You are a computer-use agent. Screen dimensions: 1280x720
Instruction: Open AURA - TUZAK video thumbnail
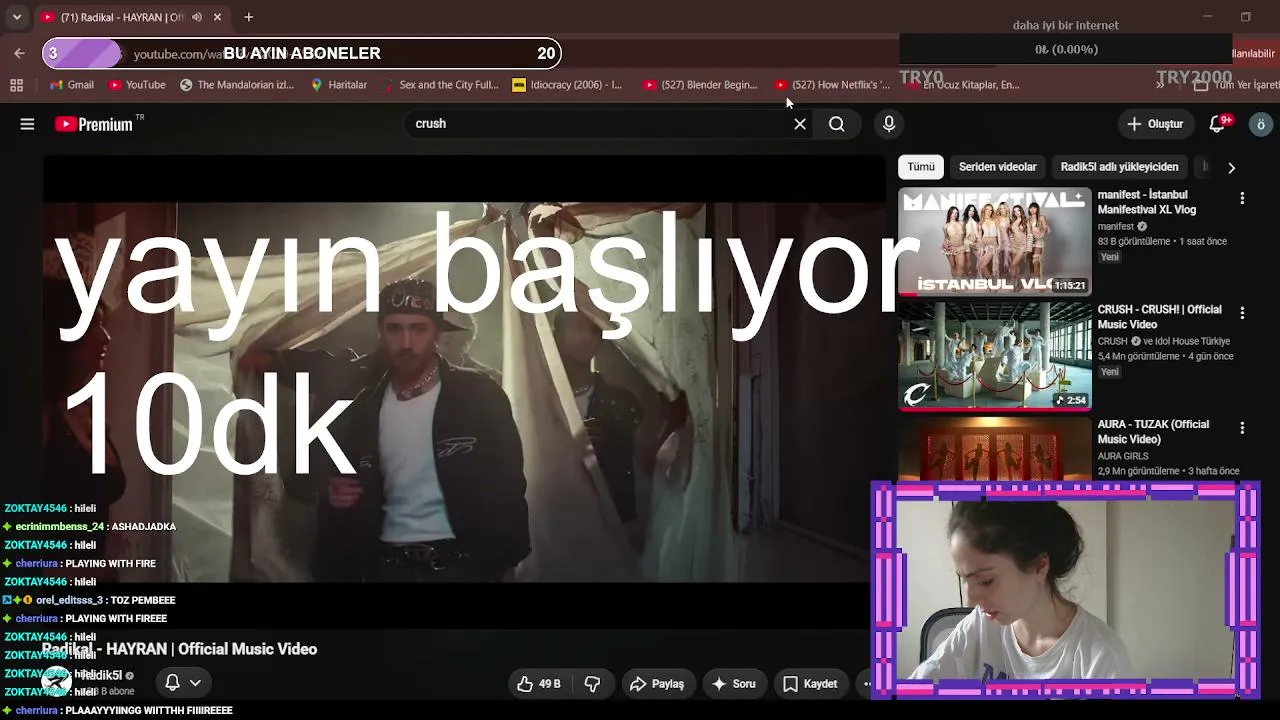(995, 449)
